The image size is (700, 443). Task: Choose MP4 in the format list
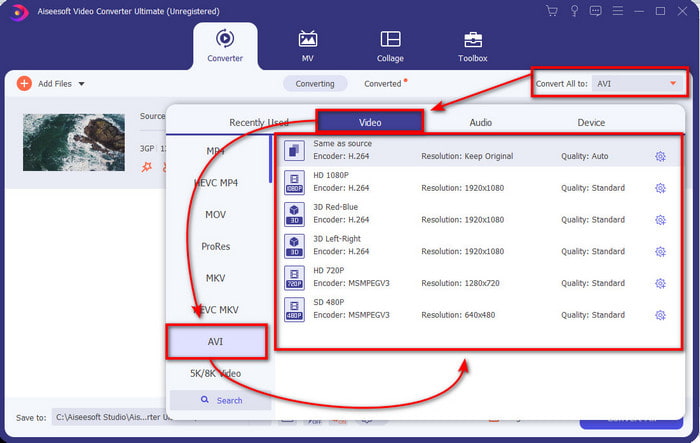click(x=216, y=151)
